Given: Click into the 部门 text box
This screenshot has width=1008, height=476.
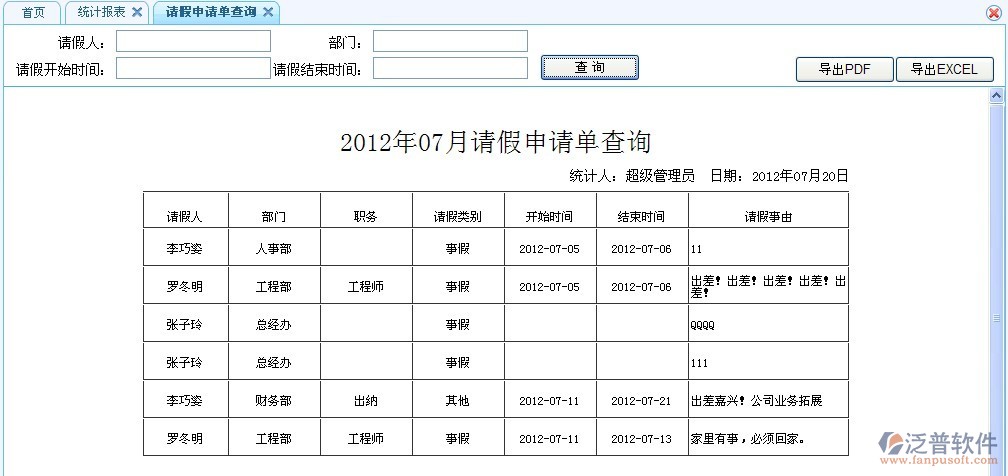Looking at the screenshot, I should click(450, 41).
